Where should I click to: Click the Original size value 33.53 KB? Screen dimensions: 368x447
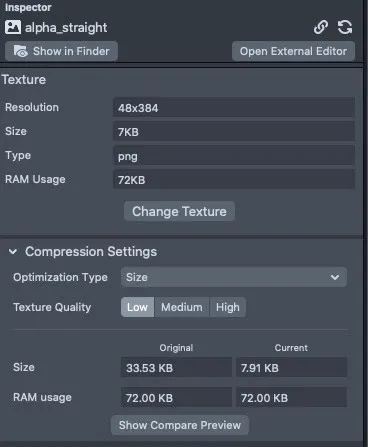176,367
